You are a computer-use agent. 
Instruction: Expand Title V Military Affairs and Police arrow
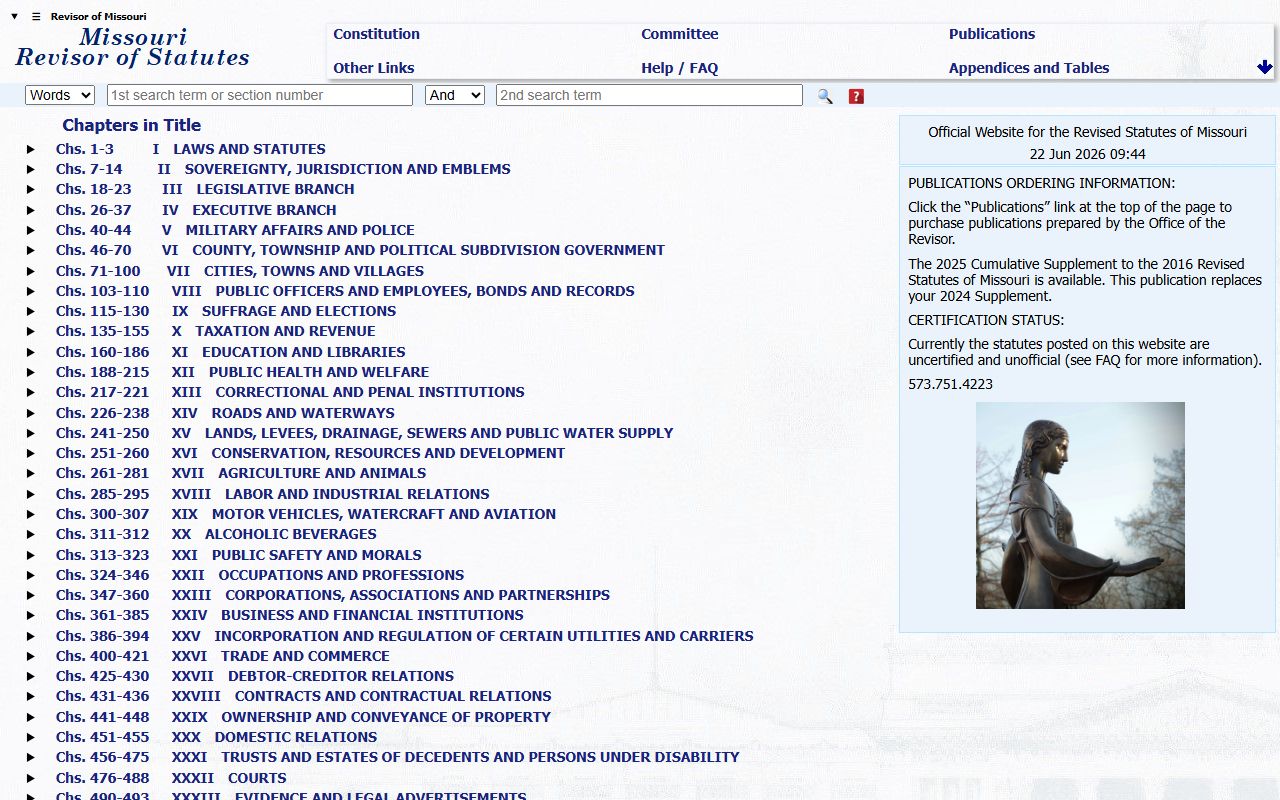tap(31, 230)
